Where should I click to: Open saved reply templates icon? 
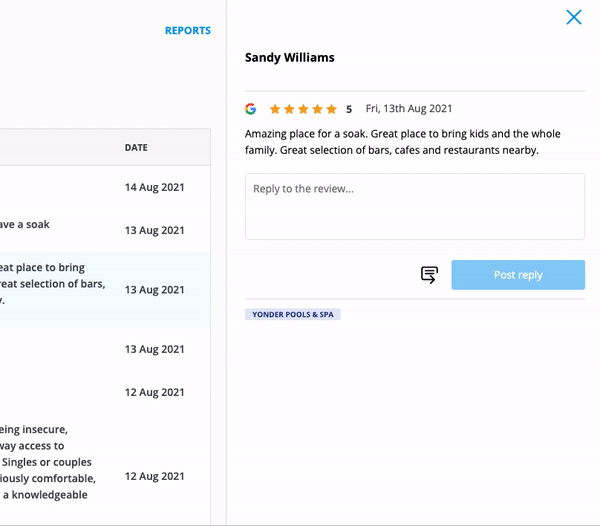click(x=429, y=275)
